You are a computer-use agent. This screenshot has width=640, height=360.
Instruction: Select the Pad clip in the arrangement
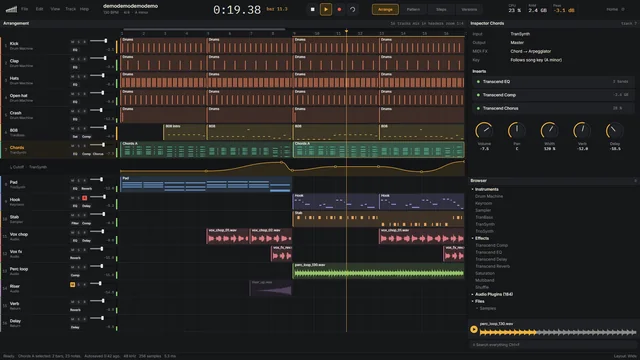coord(206,184)
